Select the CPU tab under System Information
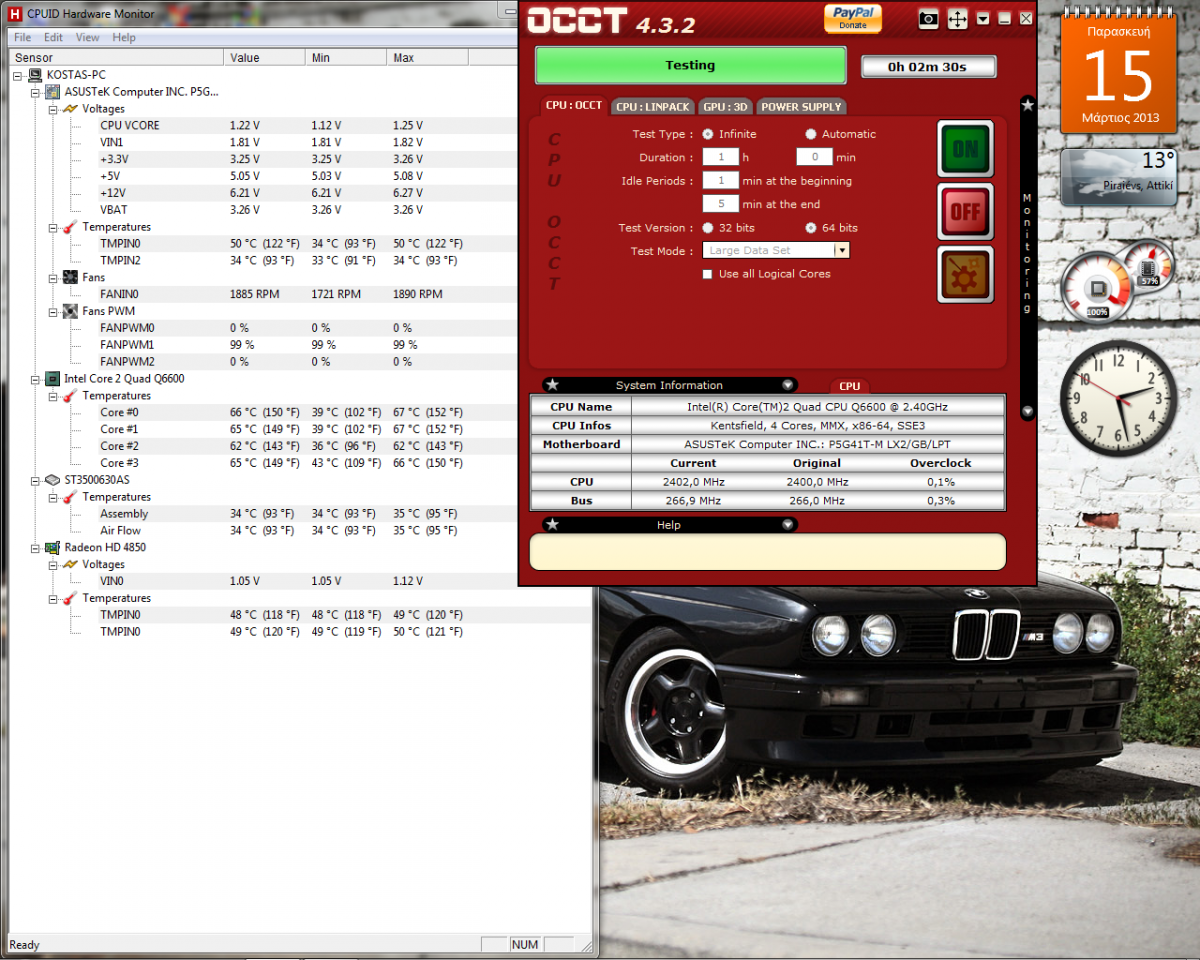The image size is (1200, 960). pos(849,386)
